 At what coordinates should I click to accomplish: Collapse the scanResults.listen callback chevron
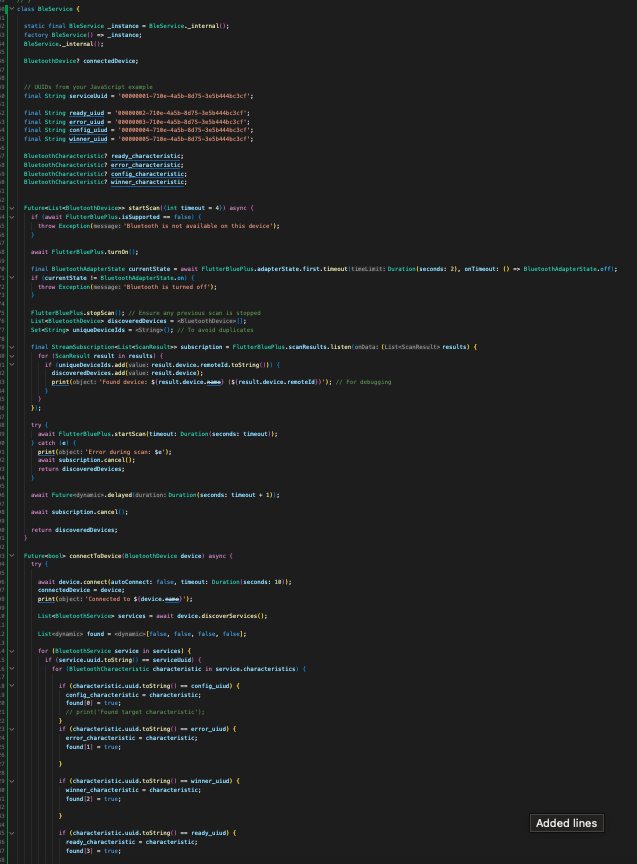tap(10, 346)
